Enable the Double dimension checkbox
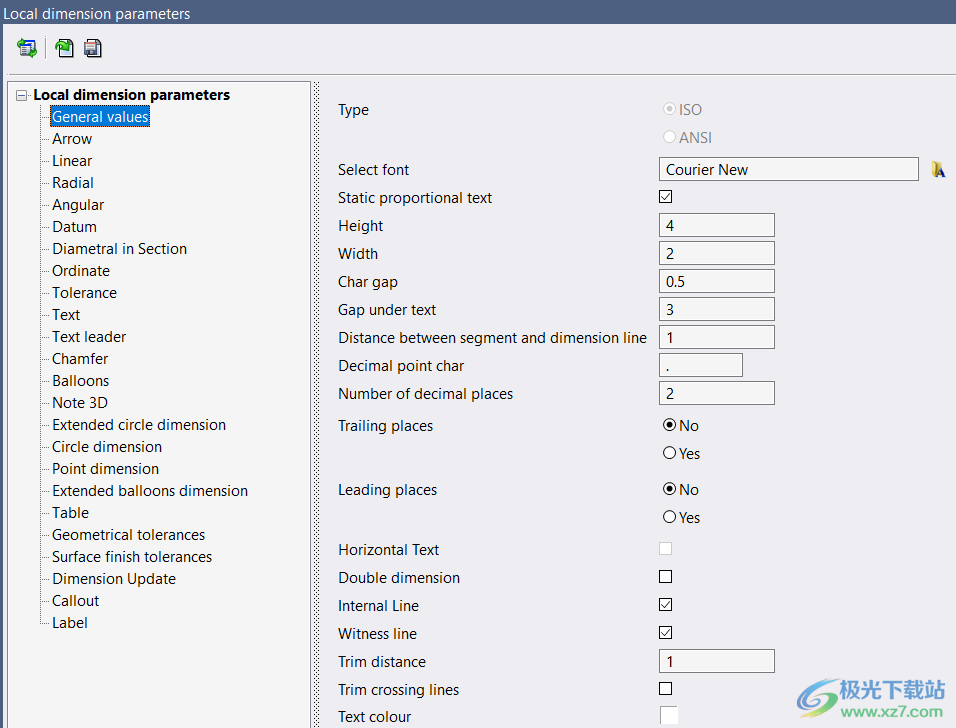Screen dimensions: 956x728 pyautogui.click(x=665, y=576)
